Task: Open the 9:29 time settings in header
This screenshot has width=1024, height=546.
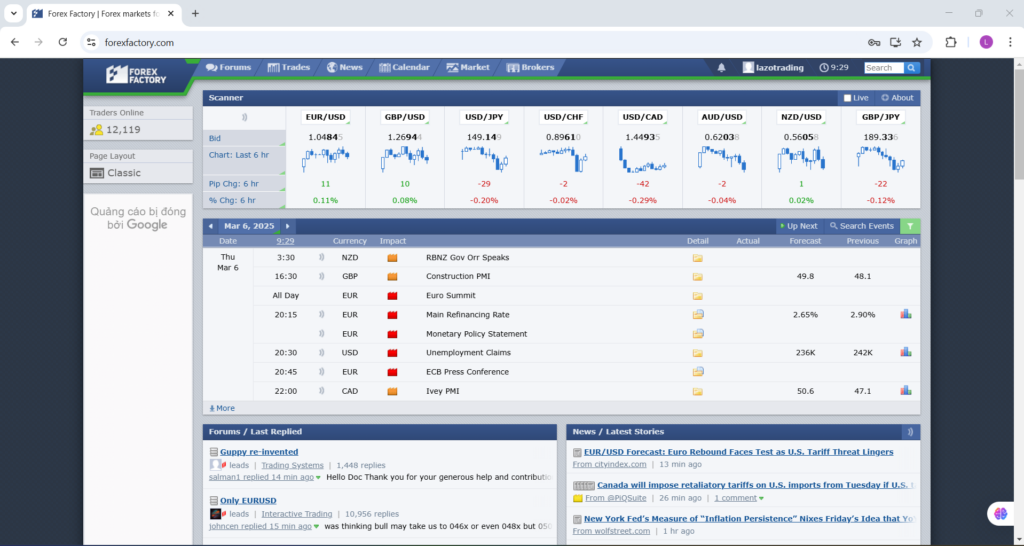Action: pyautogui.click(x=835, y=67)
